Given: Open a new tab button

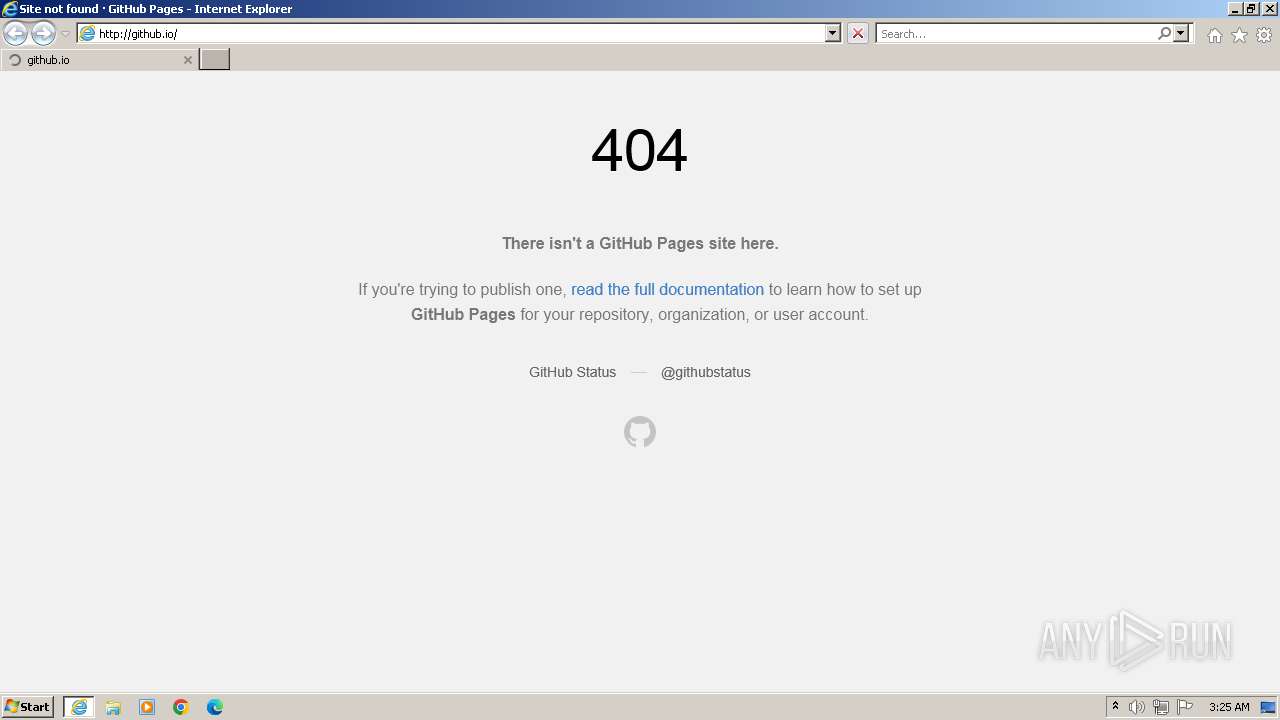Looking at the screenshot, I should pyautogui.click(x=214, y=59).
